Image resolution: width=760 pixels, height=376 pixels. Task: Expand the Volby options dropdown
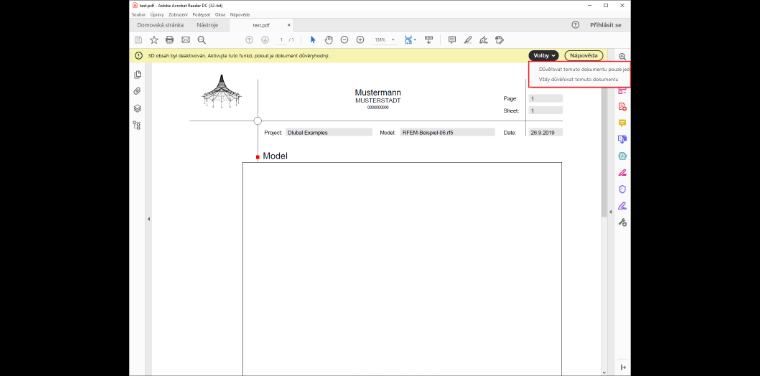(x=543, y=56)
